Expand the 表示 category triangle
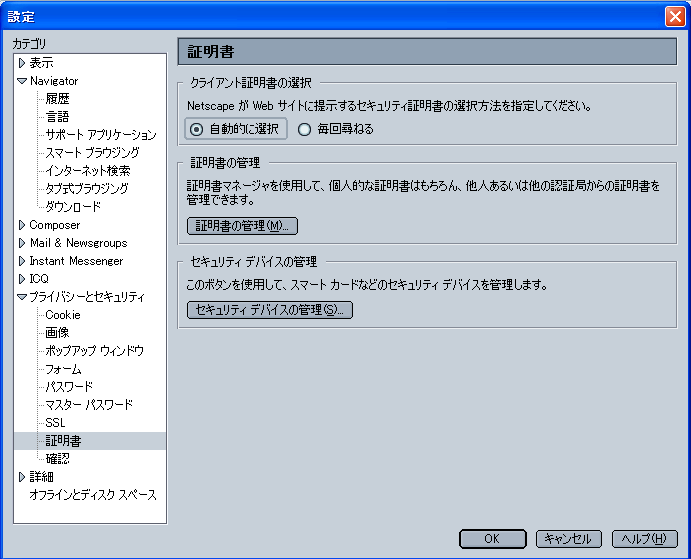This screenshot has width=691, height=559. (x=21, y=63)
